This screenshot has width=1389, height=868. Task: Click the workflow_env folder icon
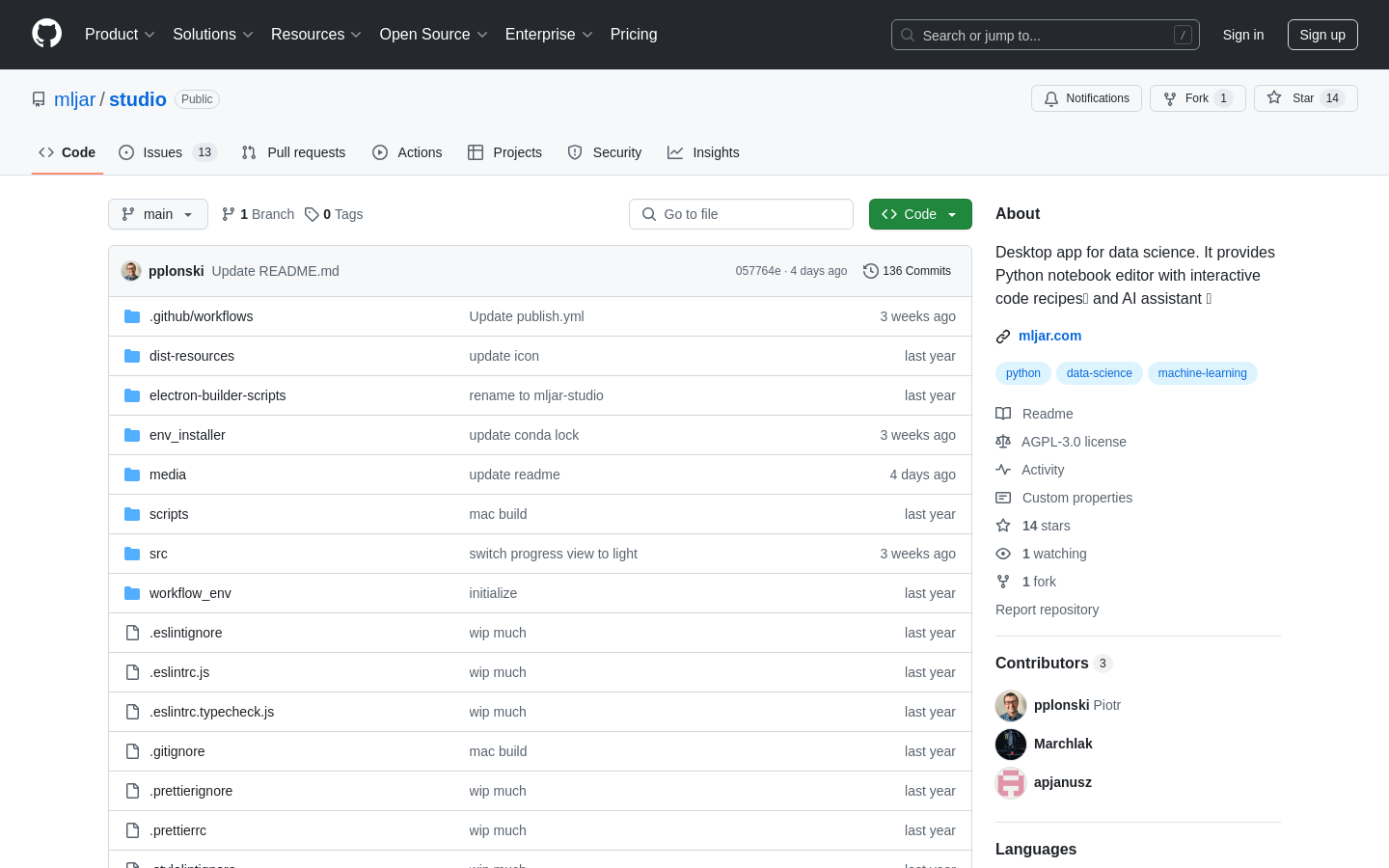click(x=132, y=593)
